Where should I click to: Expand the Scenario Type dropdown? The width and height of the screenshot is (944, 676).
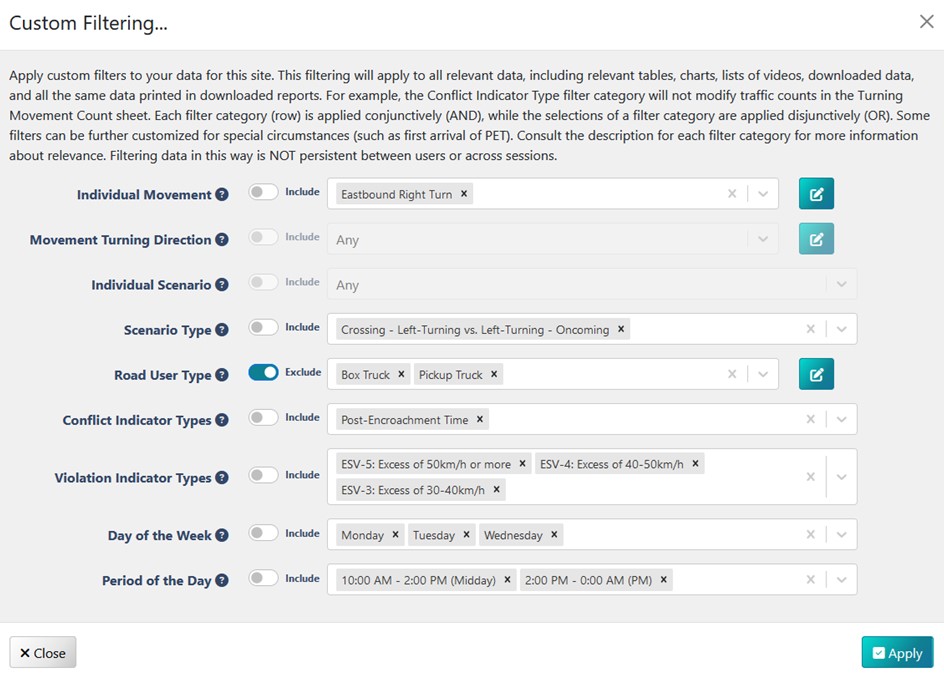(842, 329)
